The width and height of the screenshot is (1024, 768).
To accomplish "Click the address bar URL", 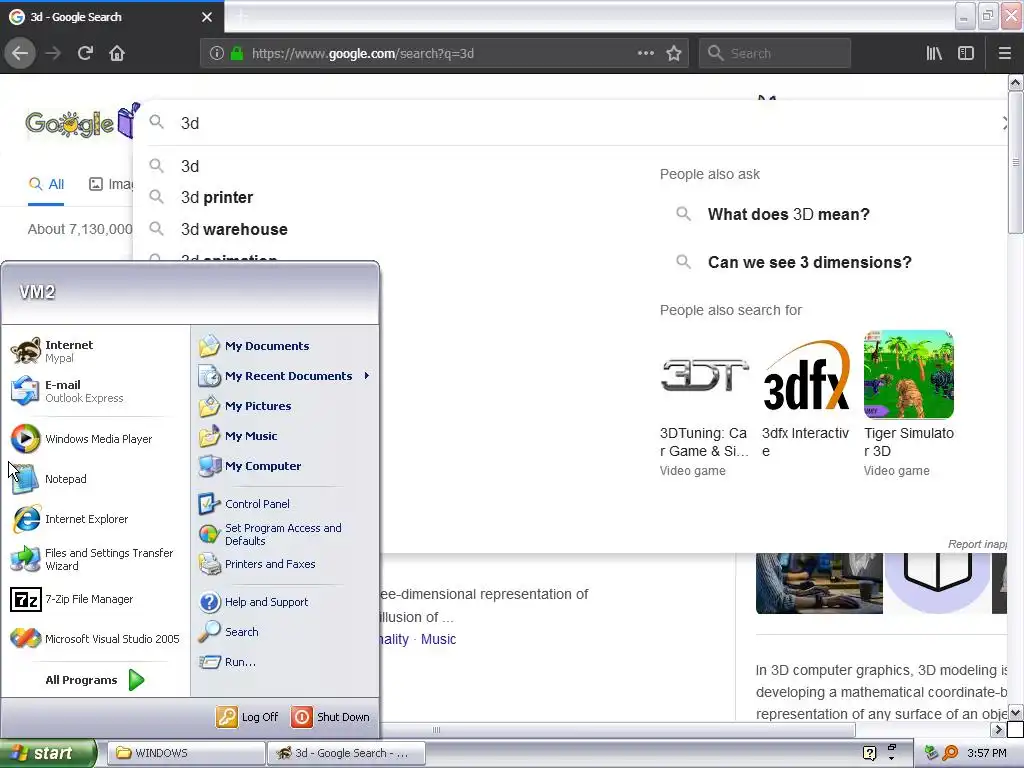I will (x=362, y=54).
